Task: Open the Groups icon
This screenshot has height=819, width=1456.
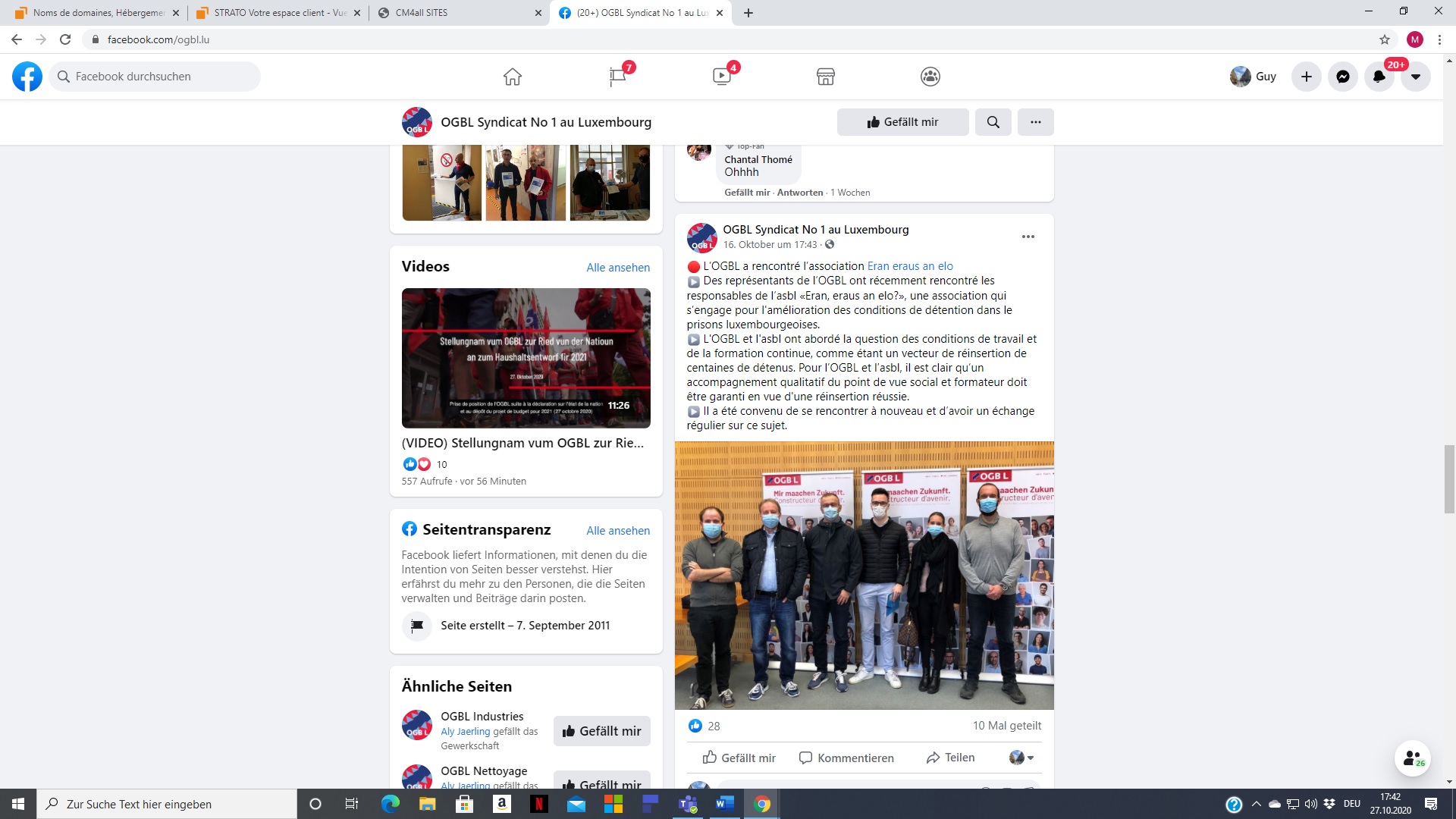Action: point(930,77)
